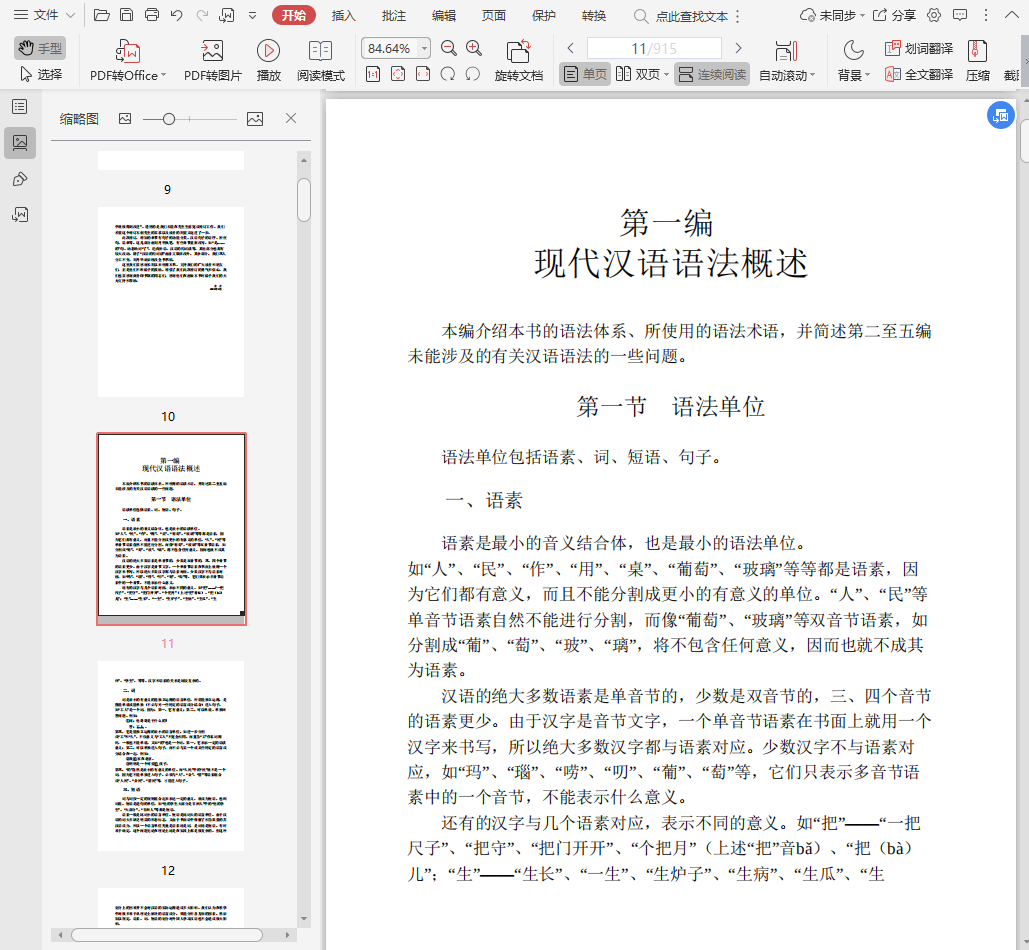The image size is (1029, 950).
Task: Click 旋转文档 rotate document
Action: [518, 60]
